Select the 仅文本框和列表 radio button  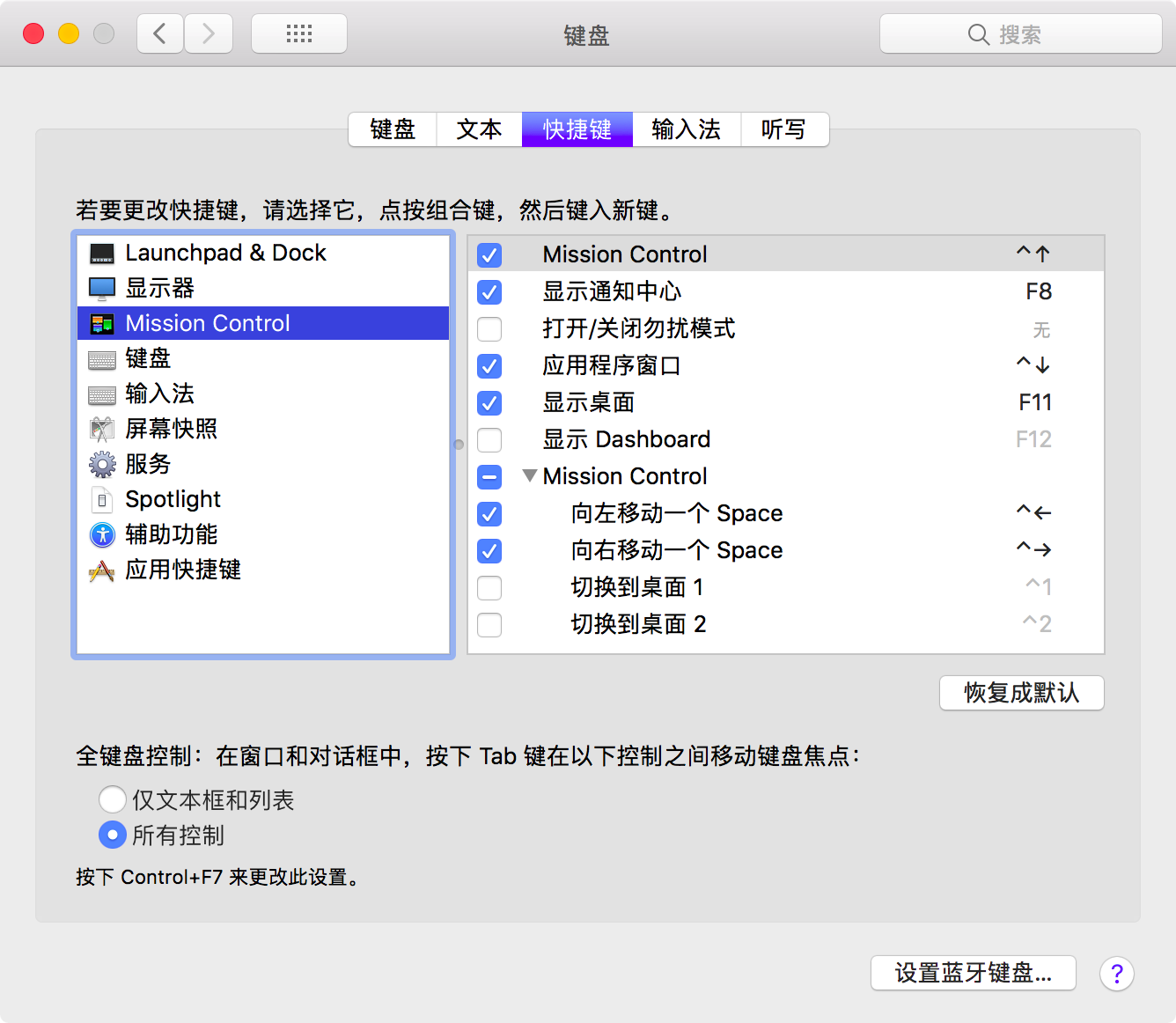113,799
